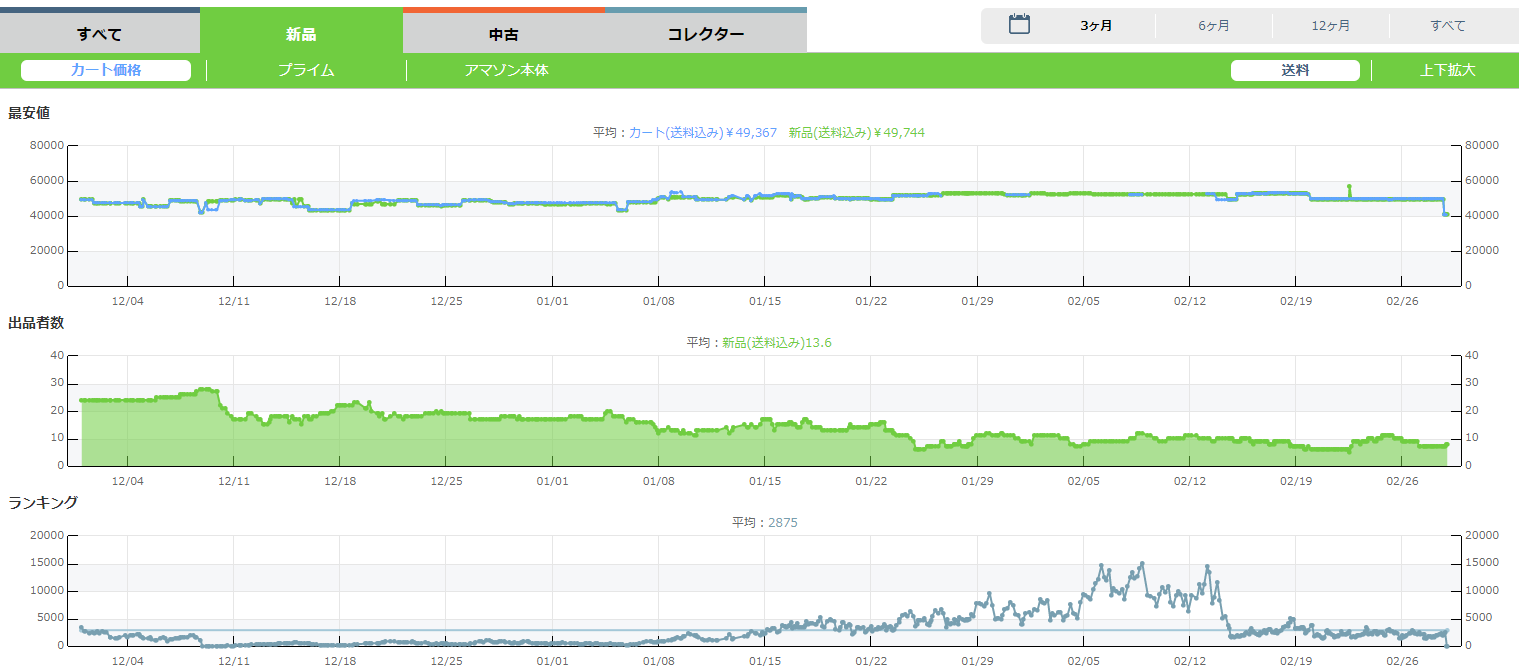Screen dimensions: 1519x670
Task: Select the コレクター tab
Action: click(x=705, y=34)
